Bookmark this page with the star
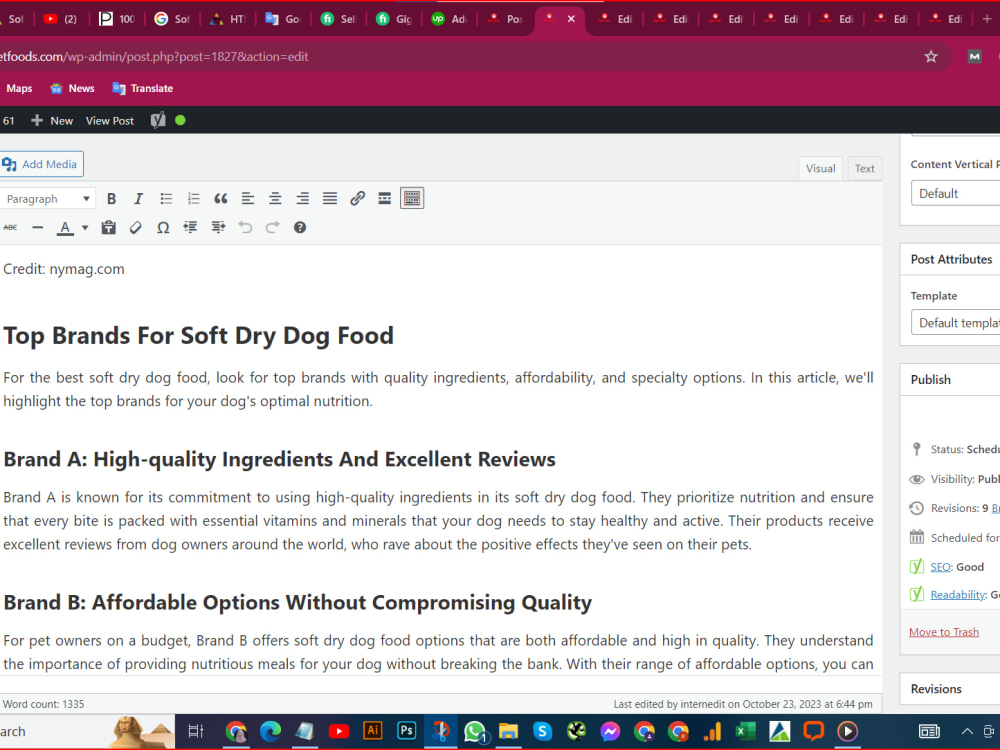Screen dimensions: 1000x750 click(x=931, y=57)
